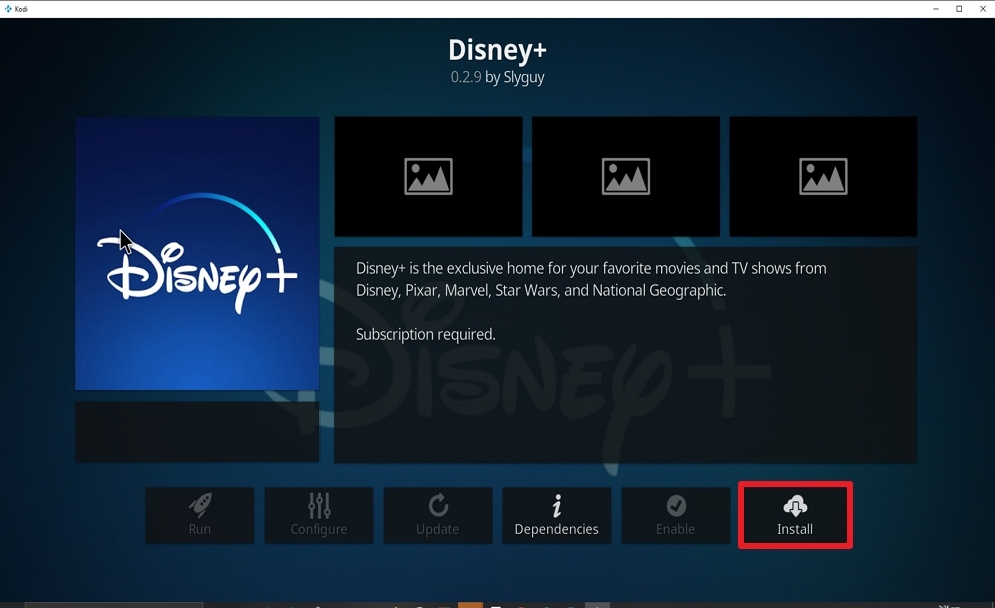Screen dimensions: 995x608
Task: Open the first screenshot placeholder
Action: point(428,176)
